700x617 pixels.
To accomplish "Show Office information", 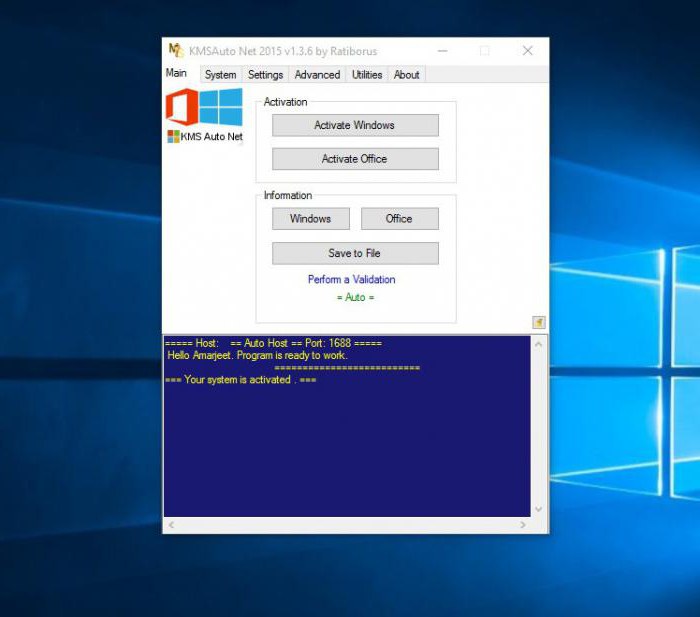I will point(400,219).
